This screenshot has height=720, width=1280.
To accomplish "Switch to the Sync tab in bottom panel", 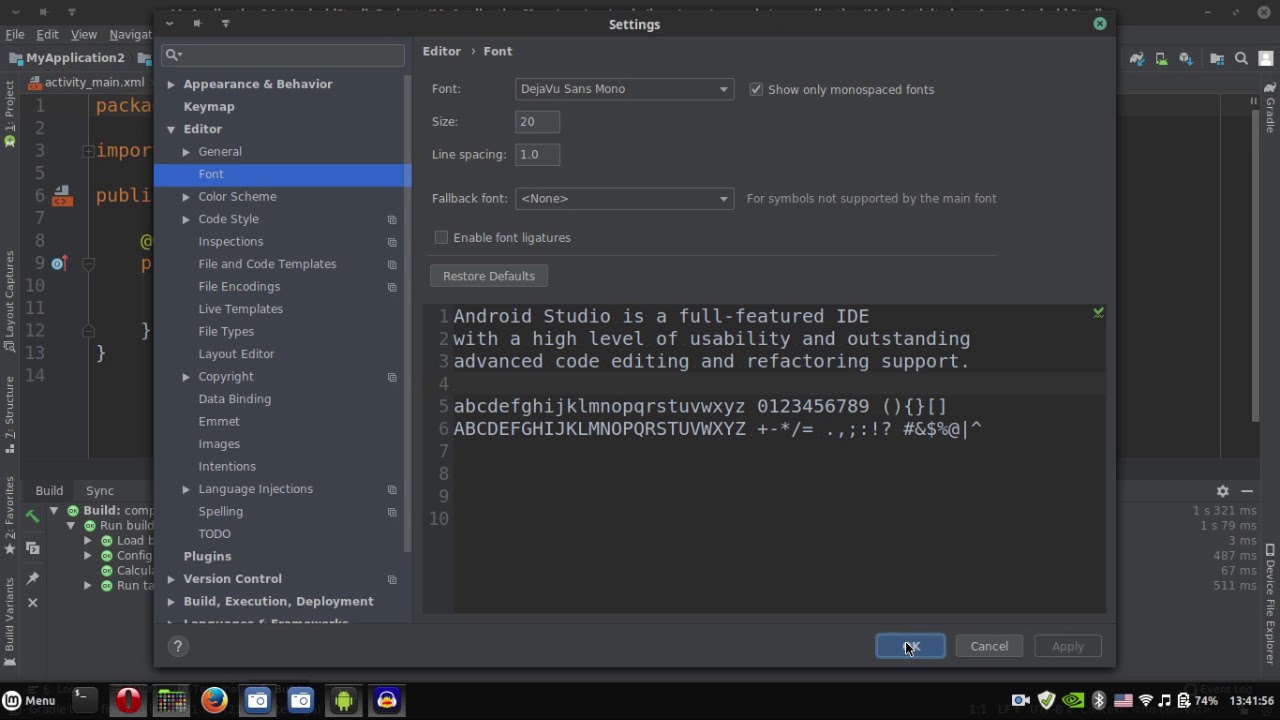I will [100, 490].
